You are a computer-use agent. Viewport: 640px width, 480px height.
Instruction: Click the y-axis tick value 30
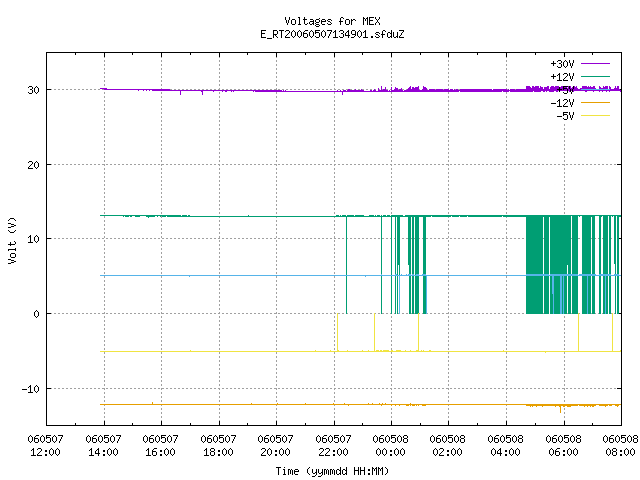(33, 90)
